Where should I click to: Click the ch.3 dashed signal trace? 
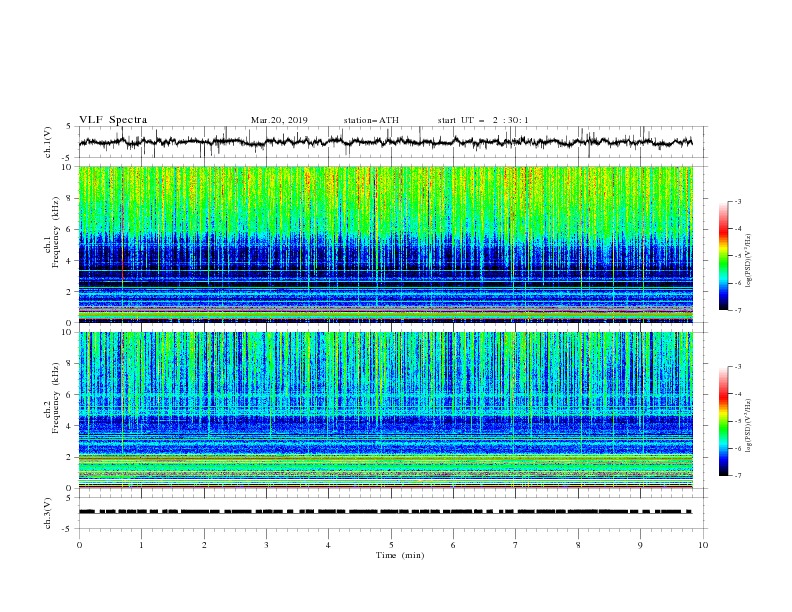385,512
